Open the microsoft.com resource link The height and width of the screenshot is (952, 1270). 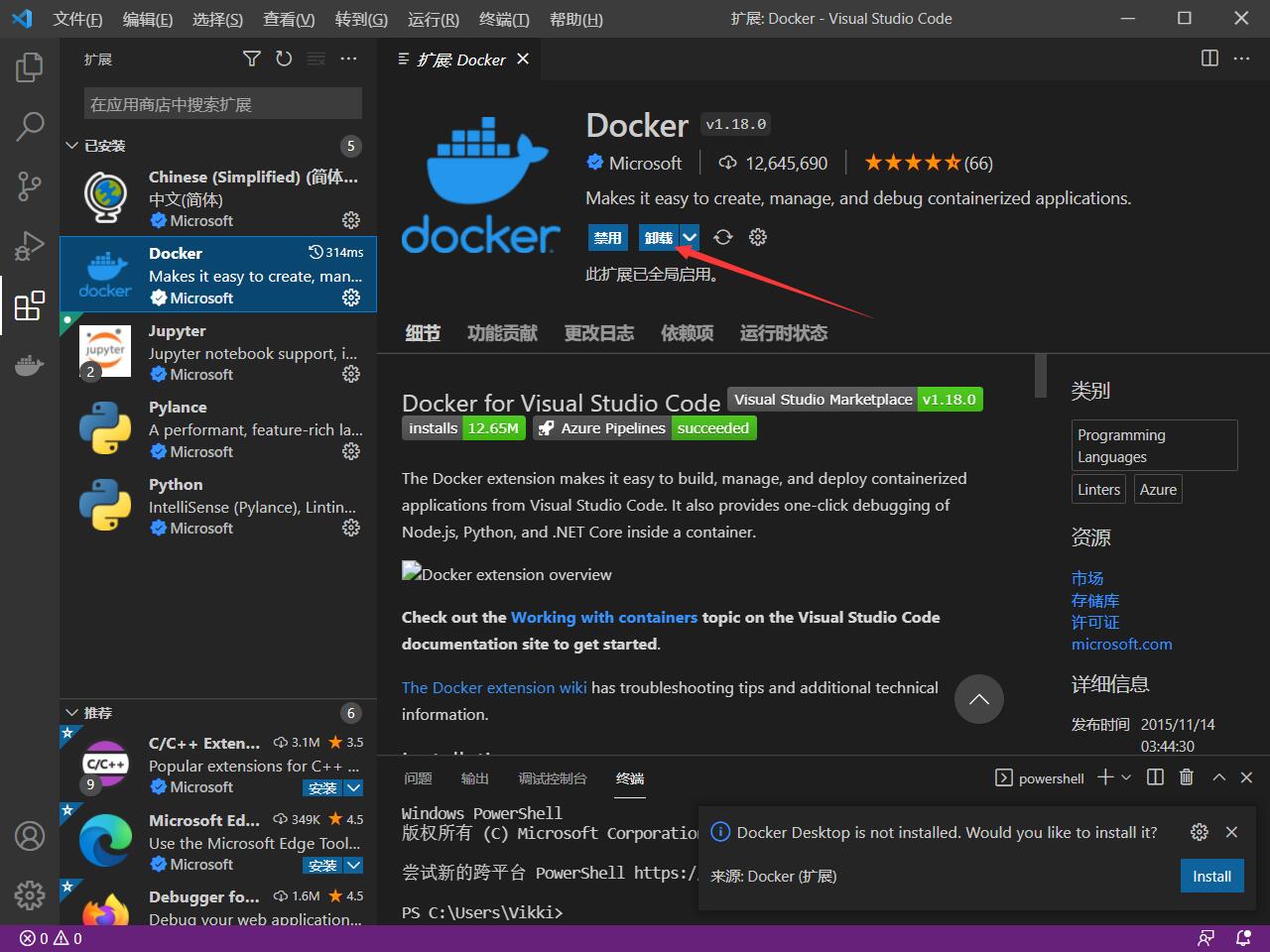1122,644
